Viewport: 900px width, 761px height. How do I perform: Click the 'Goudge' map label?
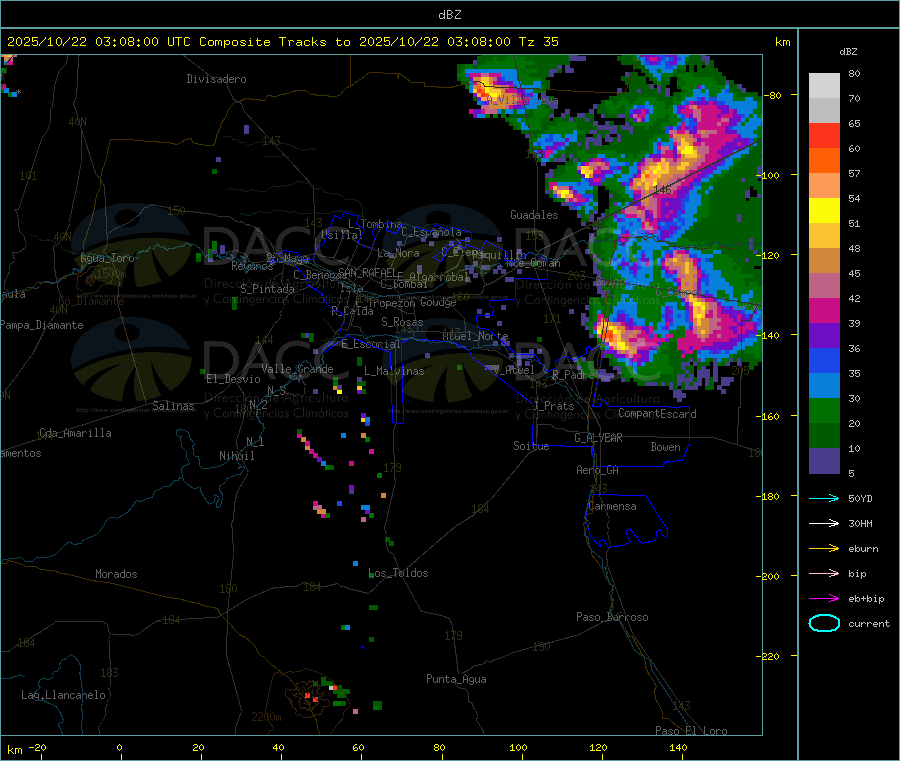point(438,302)
